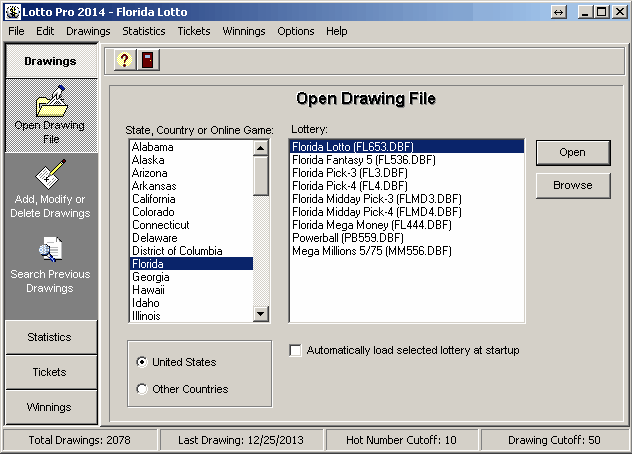
Task: Click the Open button
Action: 573,152
